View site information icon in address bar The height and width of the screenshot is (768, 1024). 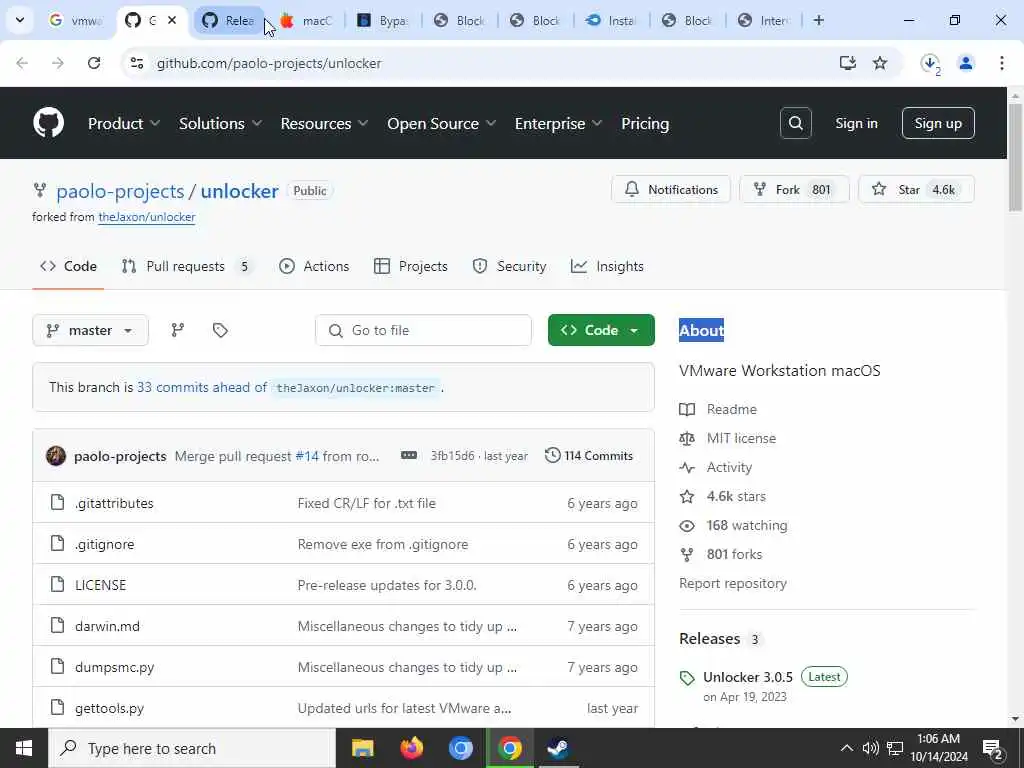point(137,63)
